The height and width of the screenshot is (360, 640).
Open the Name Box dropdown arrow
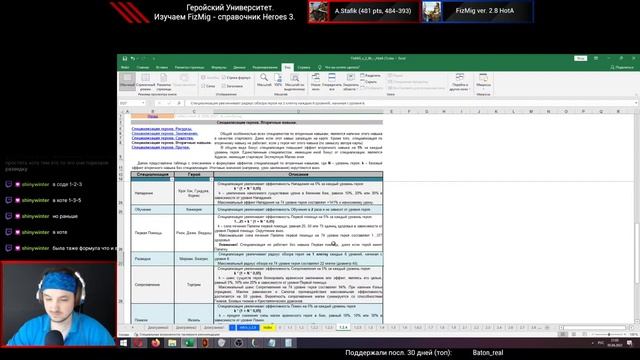[x=143, y=103]
